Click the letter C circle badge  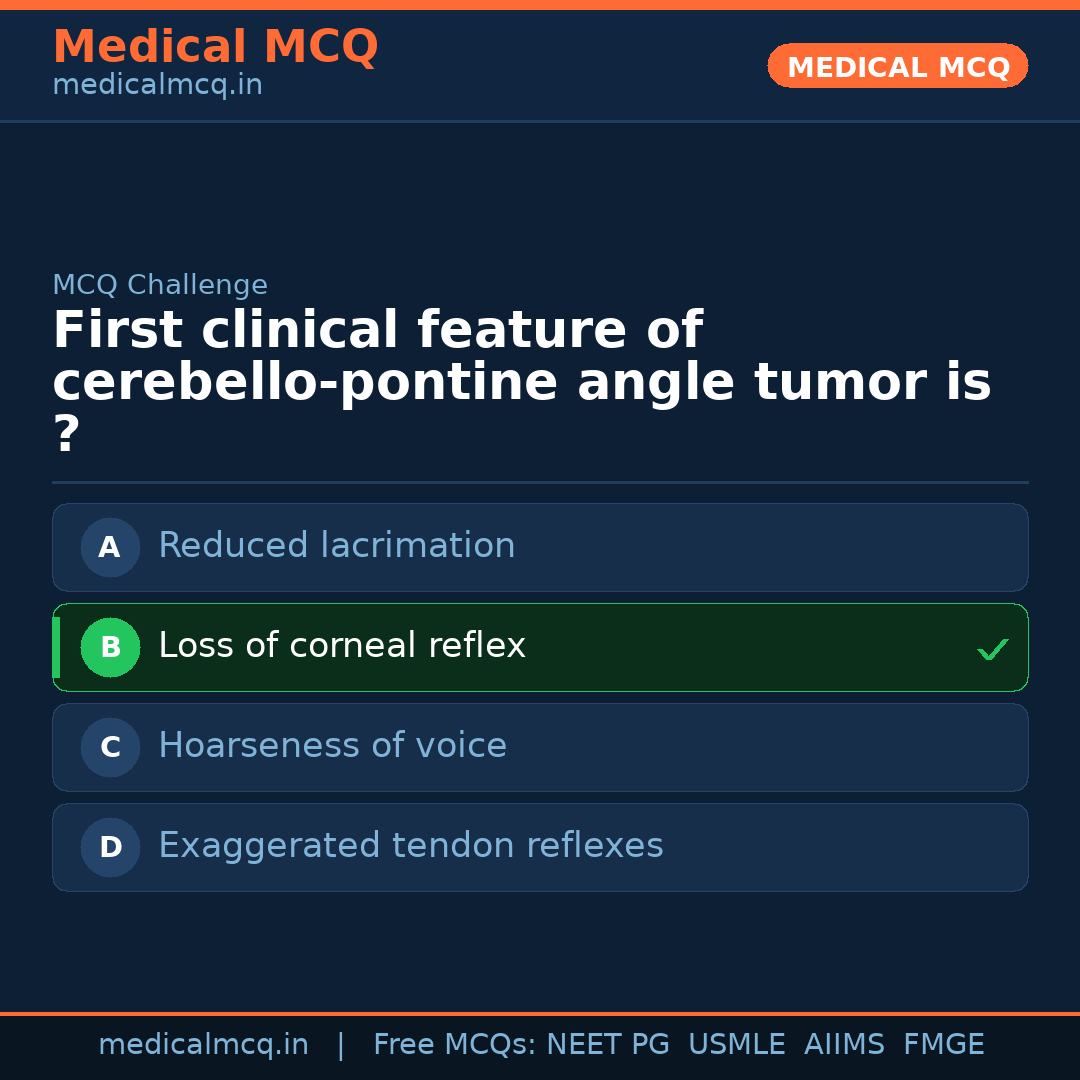(x=110, y=747)
